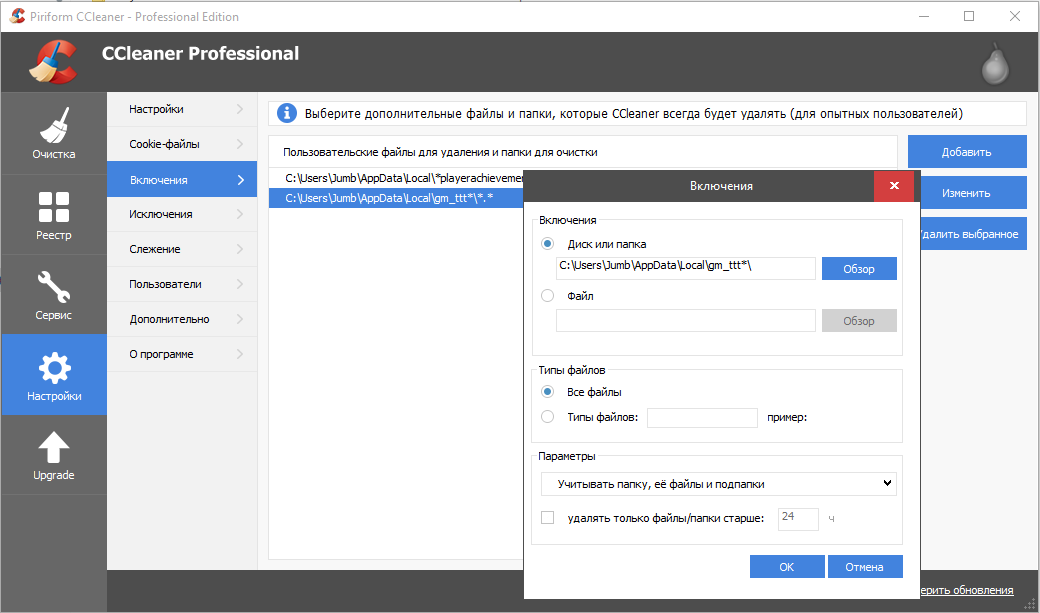Click Обзор button for folder path
1040x613 pixels.
click(859, 269)
